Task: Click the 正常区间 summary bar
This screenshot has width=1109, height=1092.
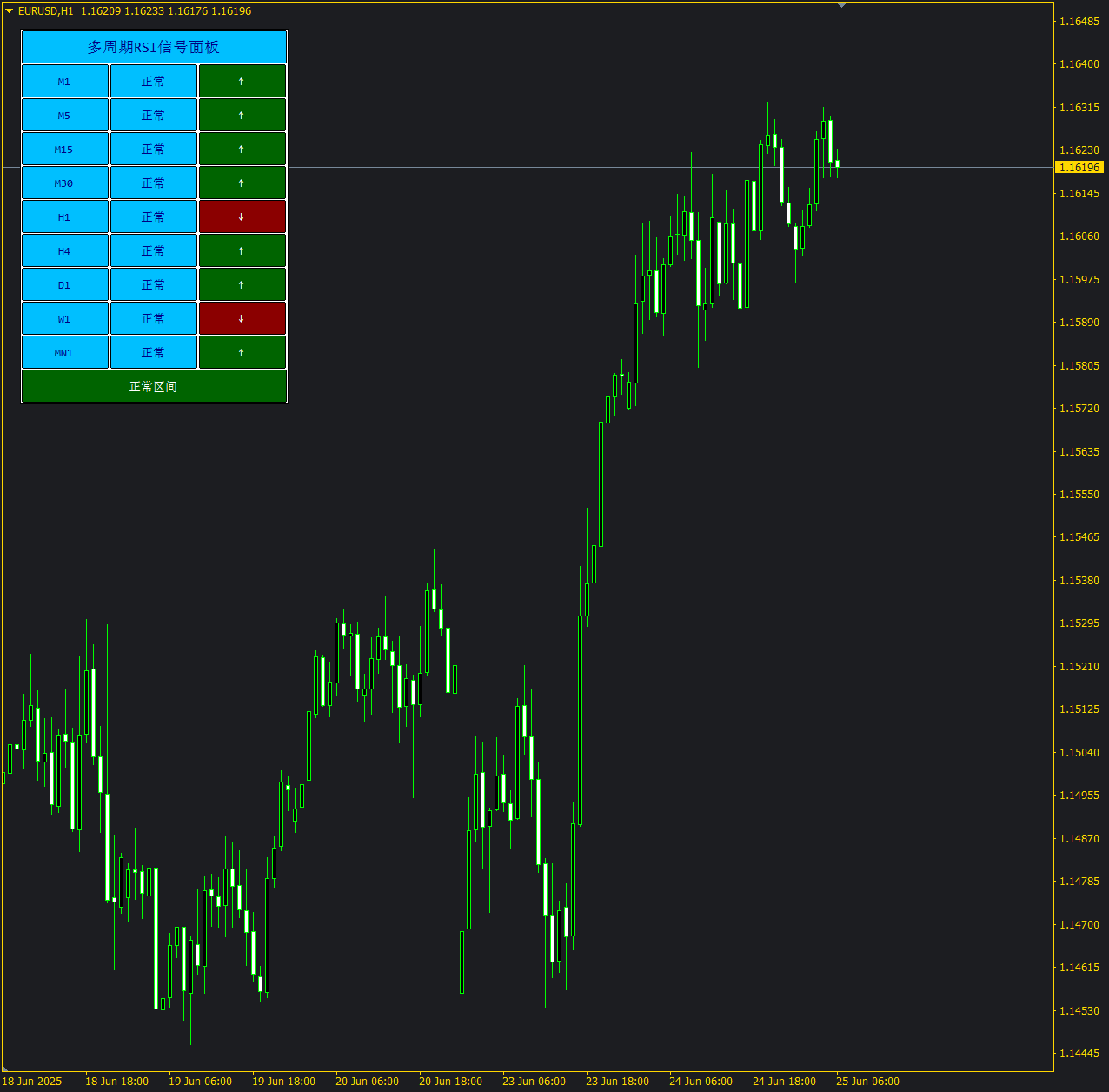Action: click(154, 386)
